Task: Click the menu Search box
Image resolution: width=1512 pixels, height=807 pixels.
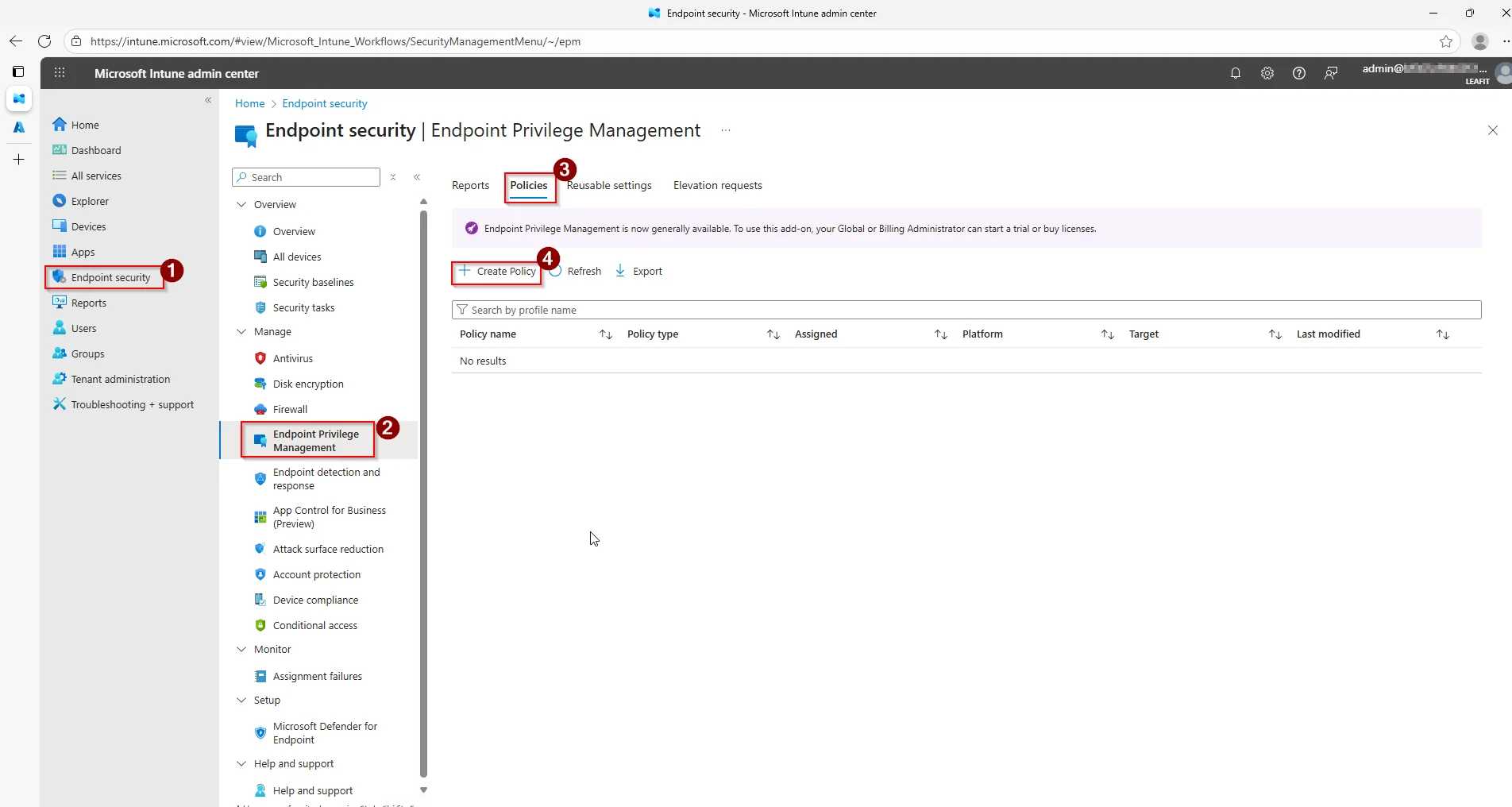Action: (x=306, y=177)
